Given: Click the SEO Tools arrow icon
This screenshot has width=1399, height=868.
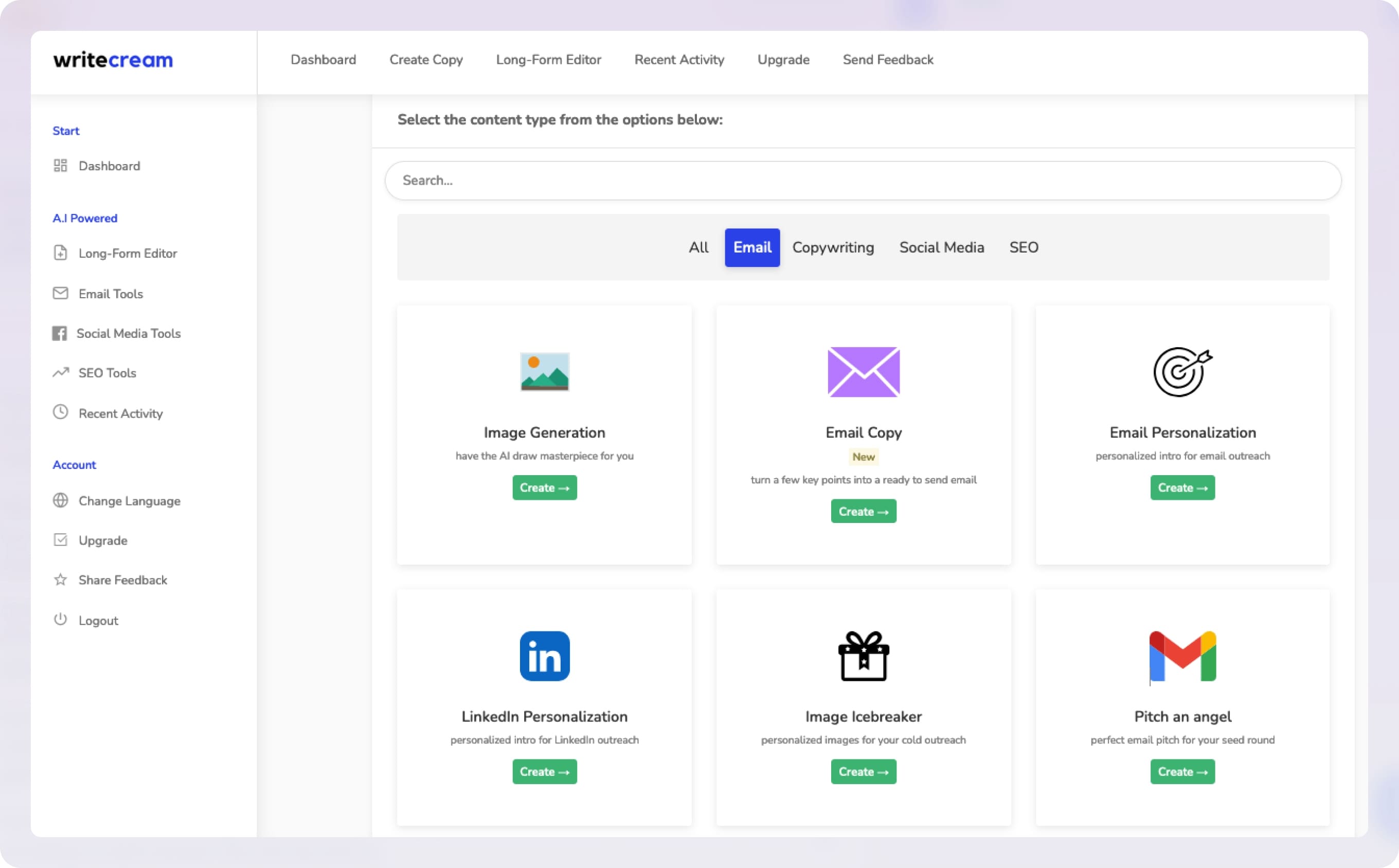Looking at the screenshot, I should pyautogui.click(x=61, y=373).
